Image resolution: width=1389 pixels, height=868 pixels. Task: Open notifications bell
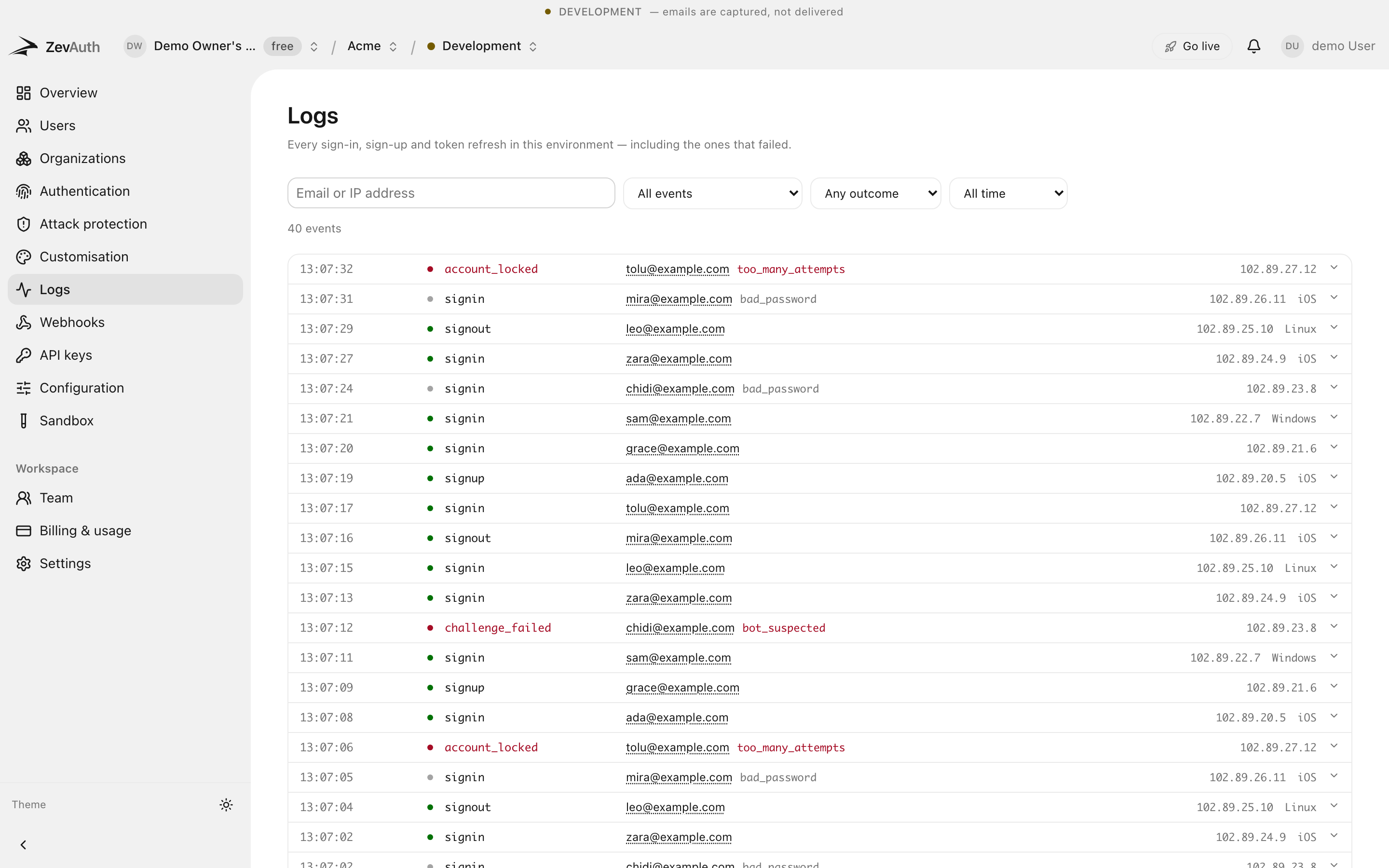click(x=1253, y=46)
